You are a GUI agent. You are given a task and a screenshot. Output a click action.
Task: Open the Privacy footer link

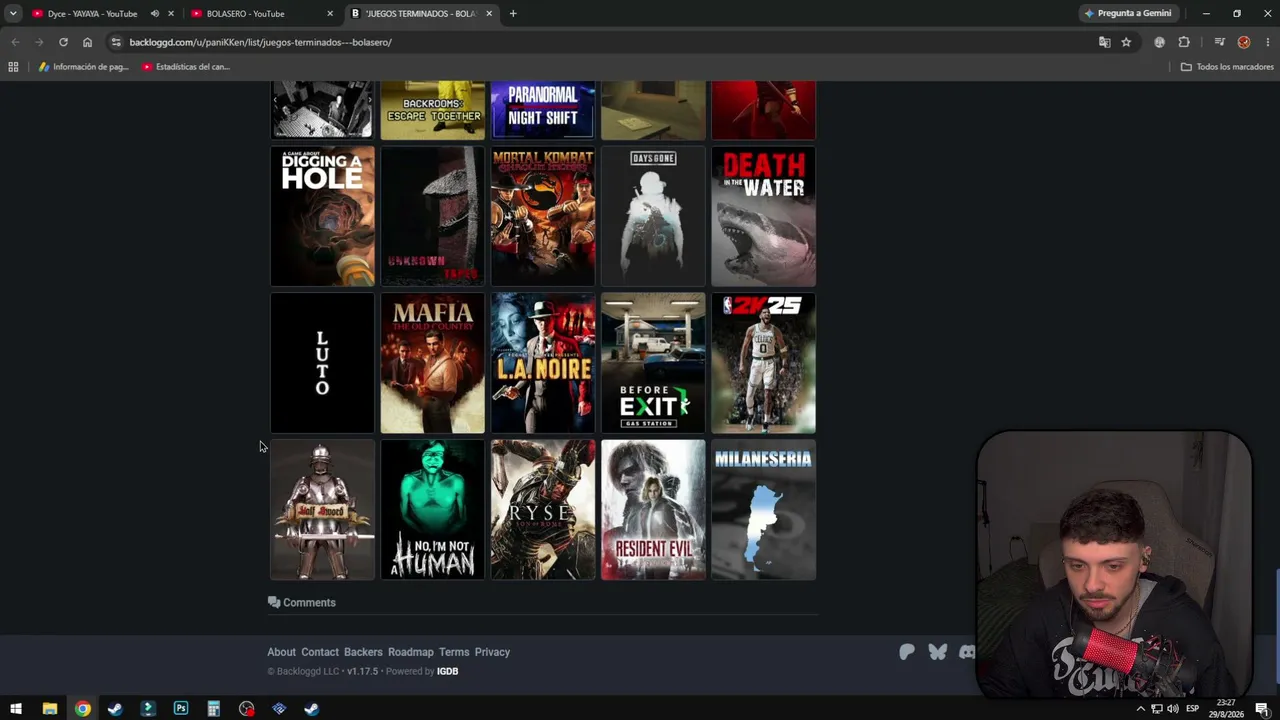point(492,652)
